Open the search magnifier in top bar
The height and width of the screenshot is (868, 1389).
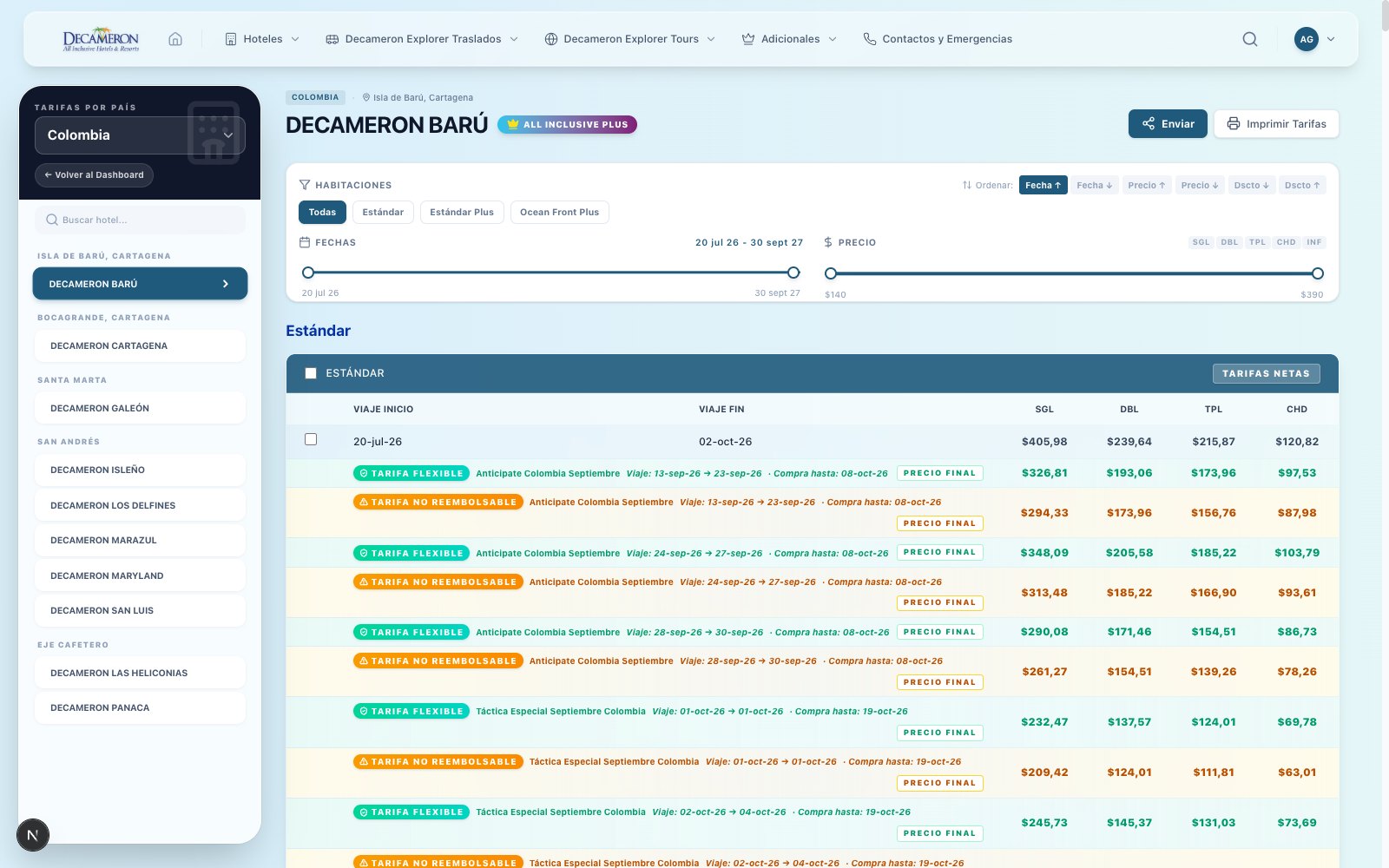click(x=1250, y=39)
